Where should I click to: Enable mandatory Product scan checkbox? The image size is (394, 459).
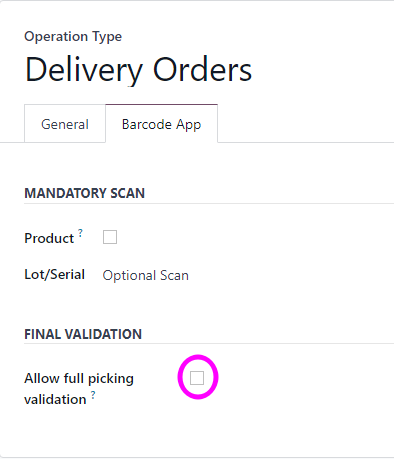click(x=110, y=237)
